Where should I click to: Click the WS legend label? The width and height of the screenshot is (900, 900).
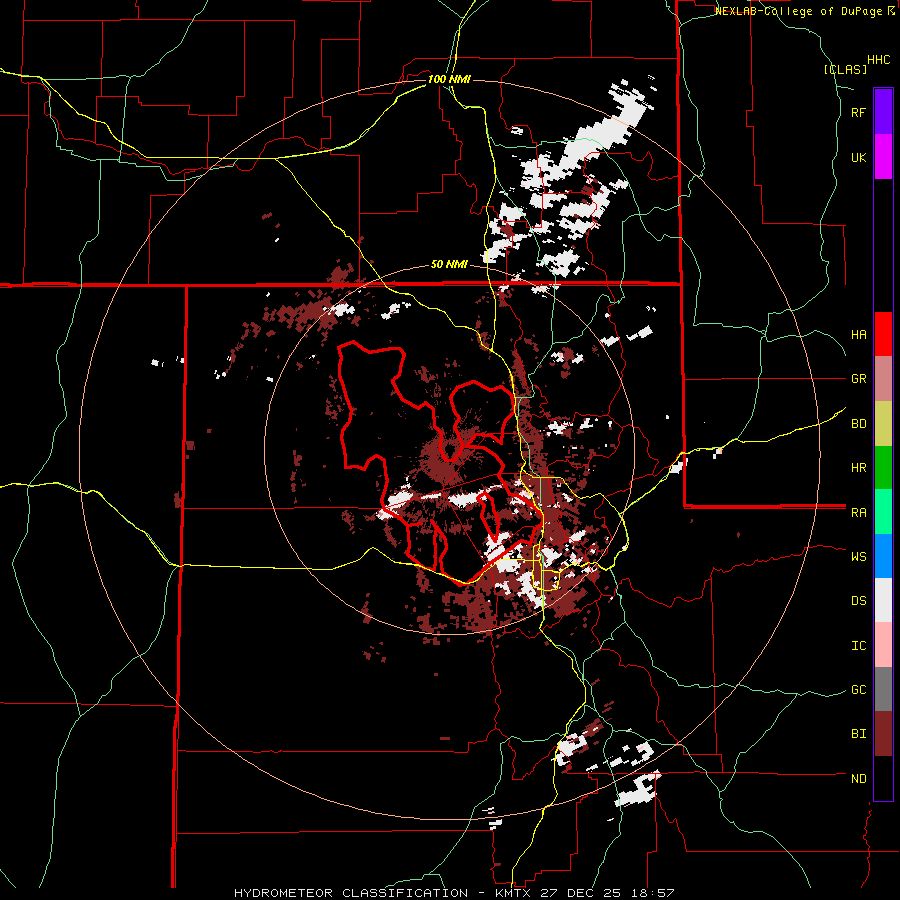click(859, 557)
